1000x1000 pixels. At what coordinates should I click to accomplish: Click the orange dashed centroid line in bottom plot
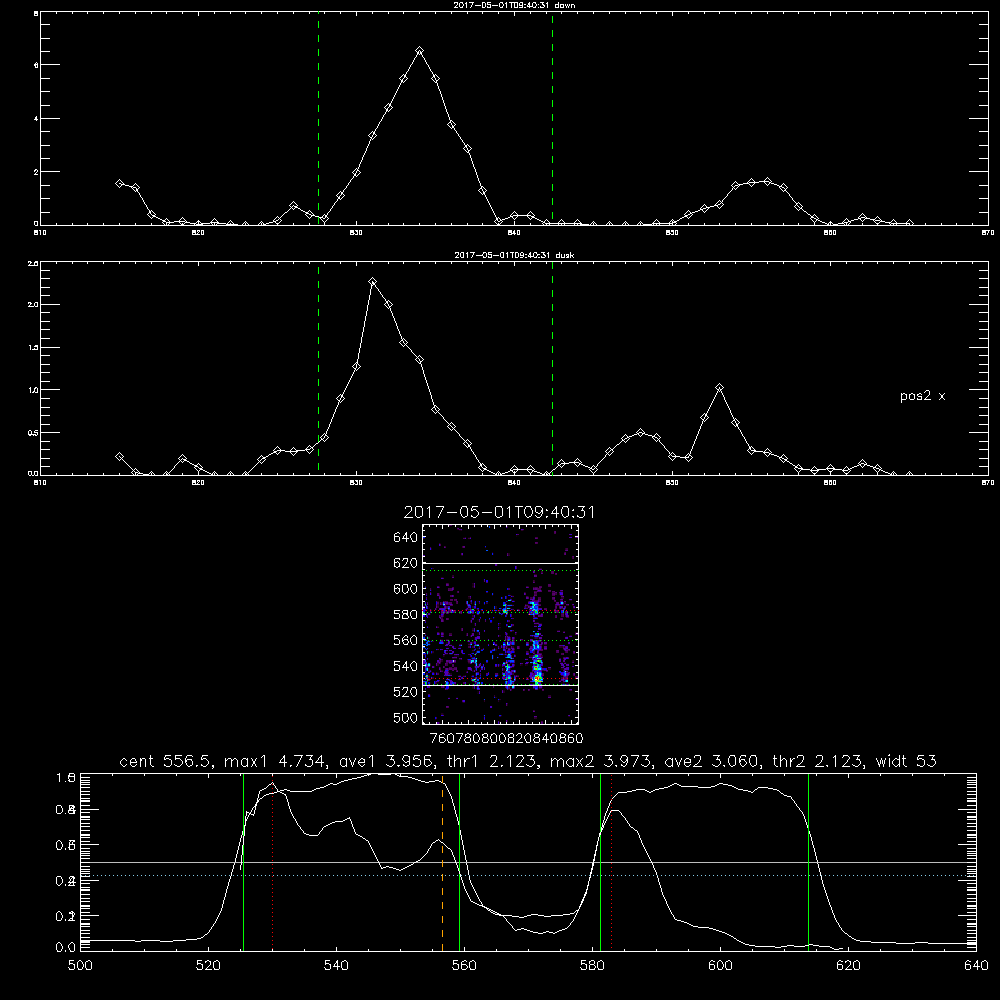pos(443,862)
